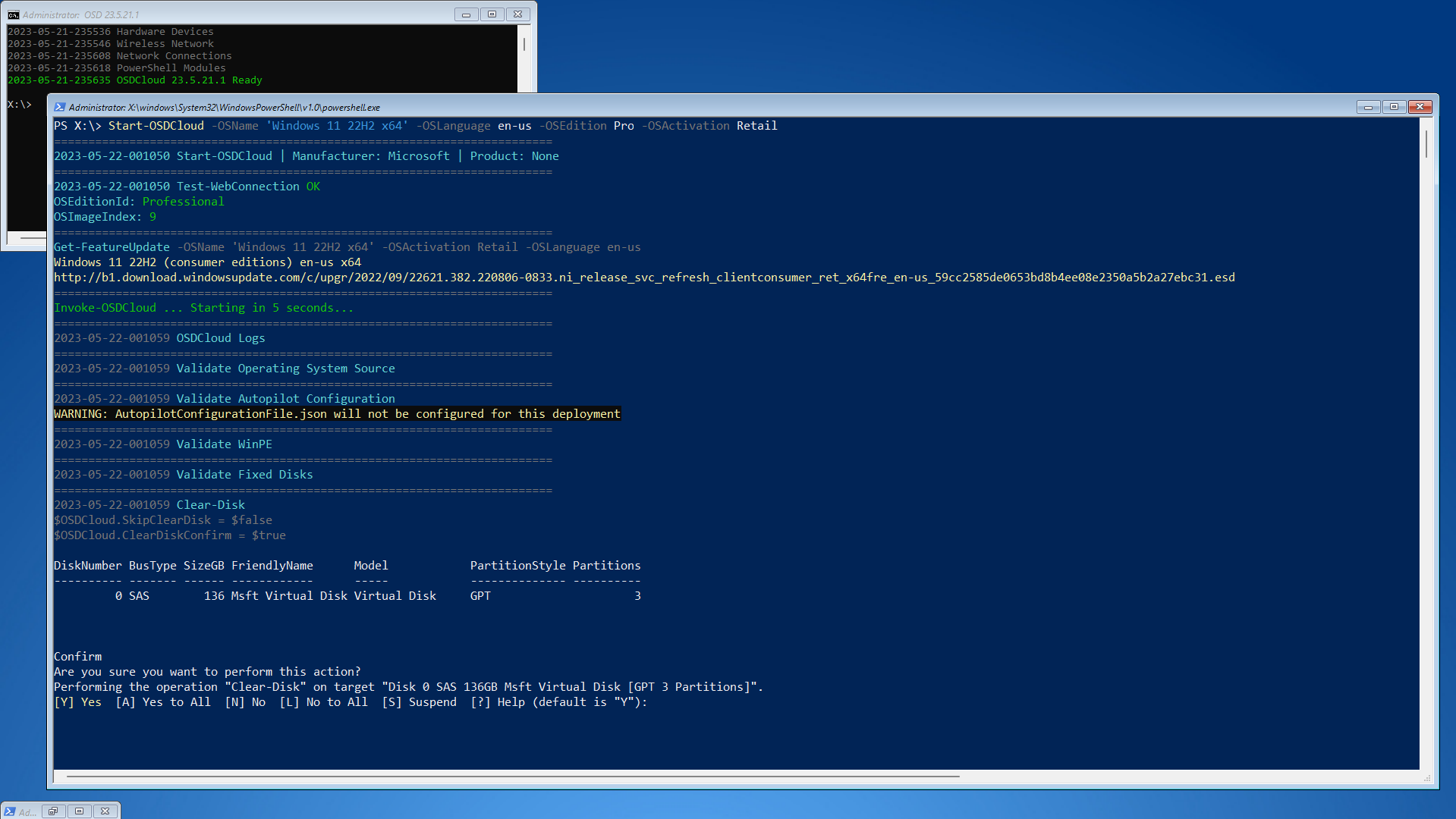Close the powershell.exe console window
1456x819 pixels.
1420,107
